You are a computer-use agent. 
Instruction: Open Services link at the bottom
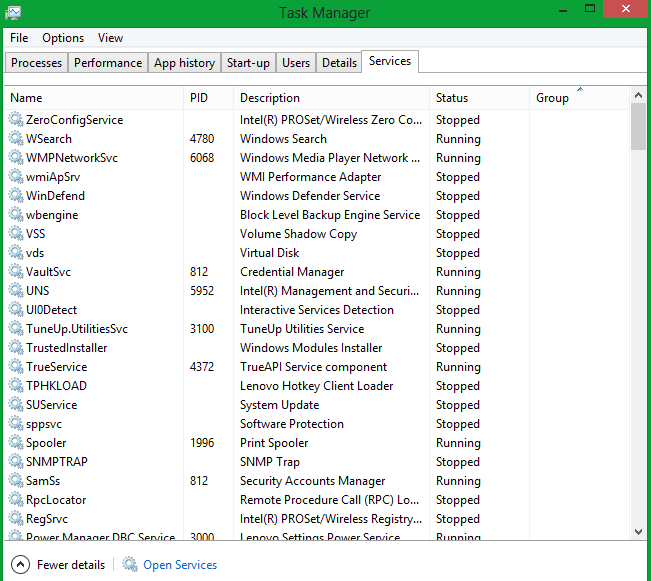(180, 565)
